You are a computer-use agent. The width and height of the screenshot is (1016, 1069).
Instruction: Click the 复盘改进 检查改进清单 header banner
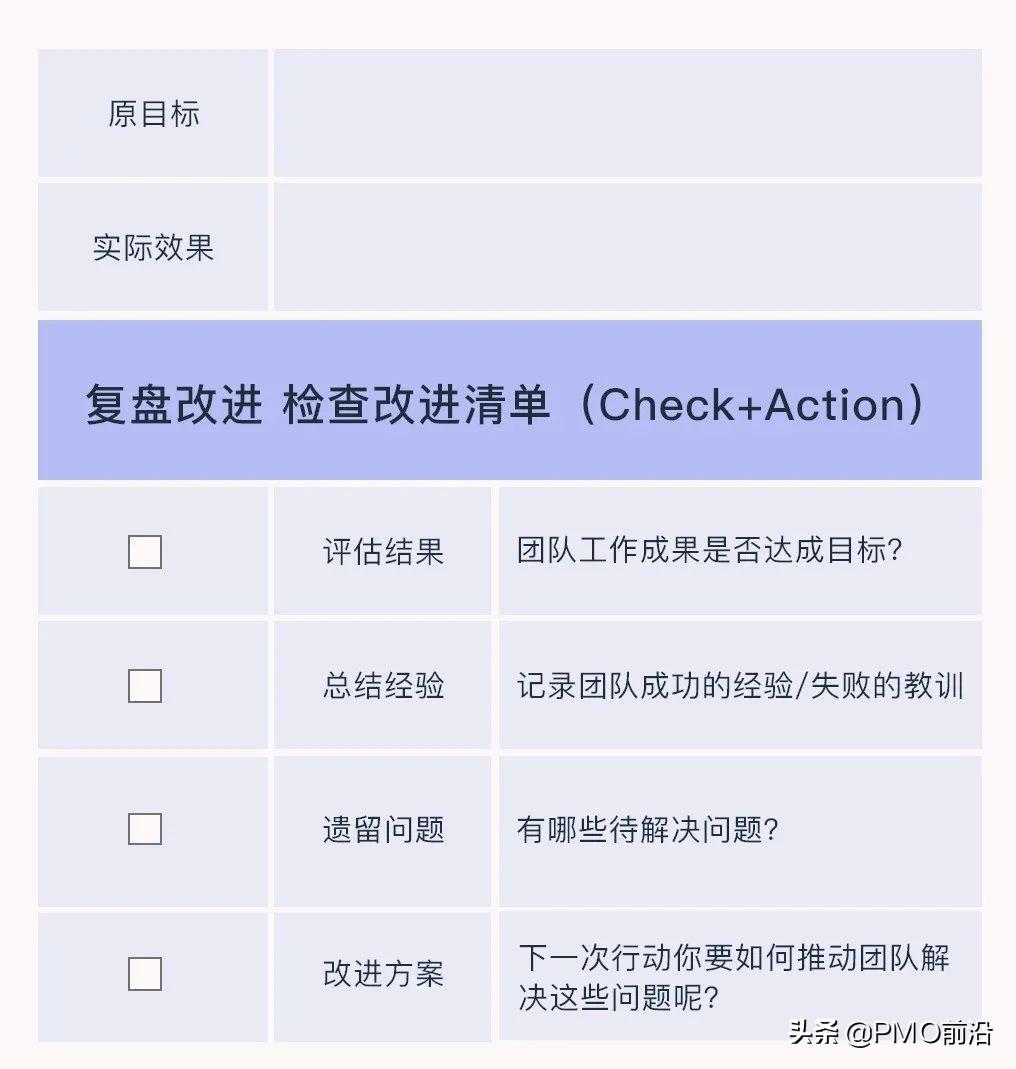(x=510, y=400)
